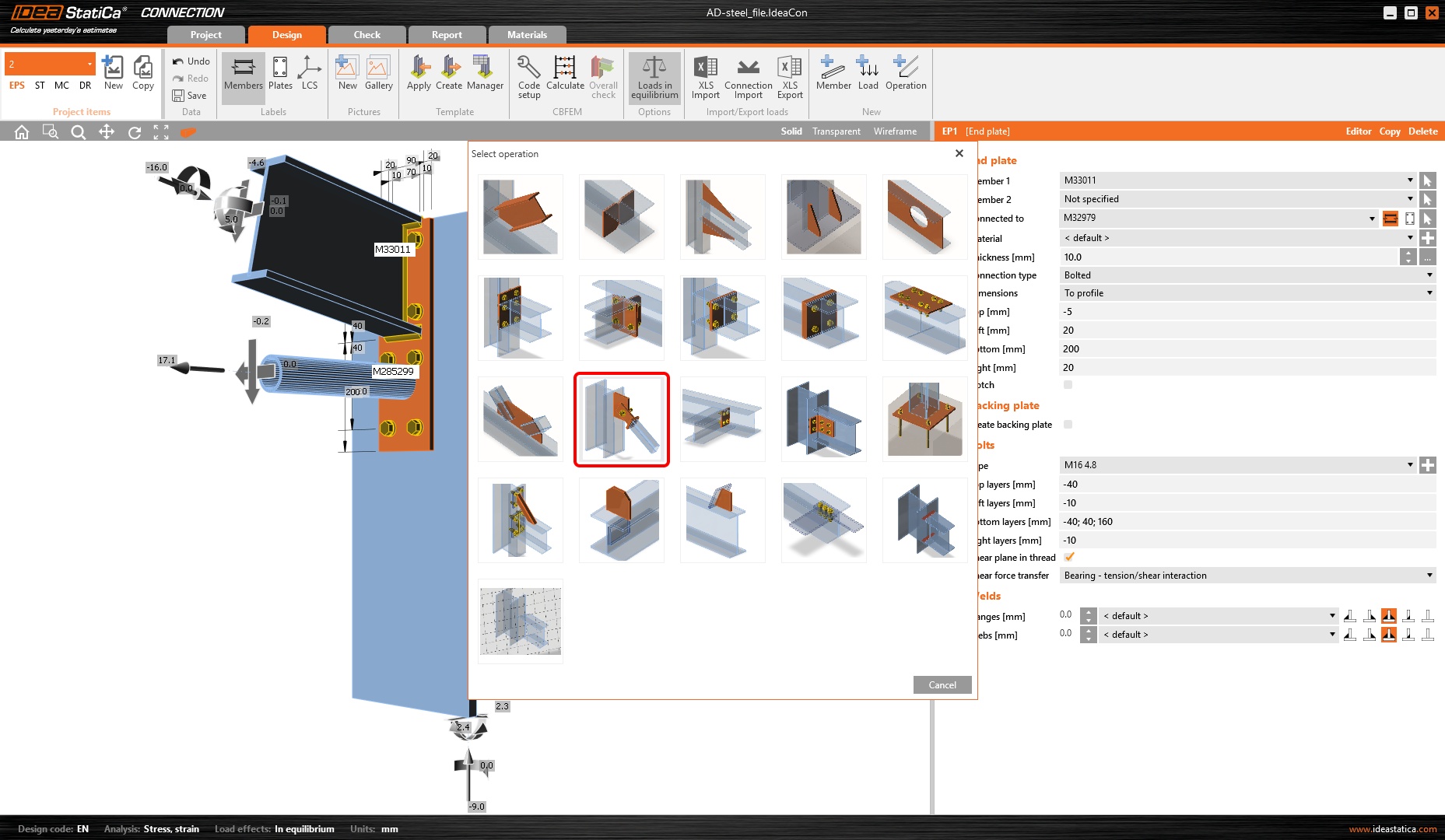Enable the Notch checkbox
1445x840 pixels.
(x=1068, y=385)
